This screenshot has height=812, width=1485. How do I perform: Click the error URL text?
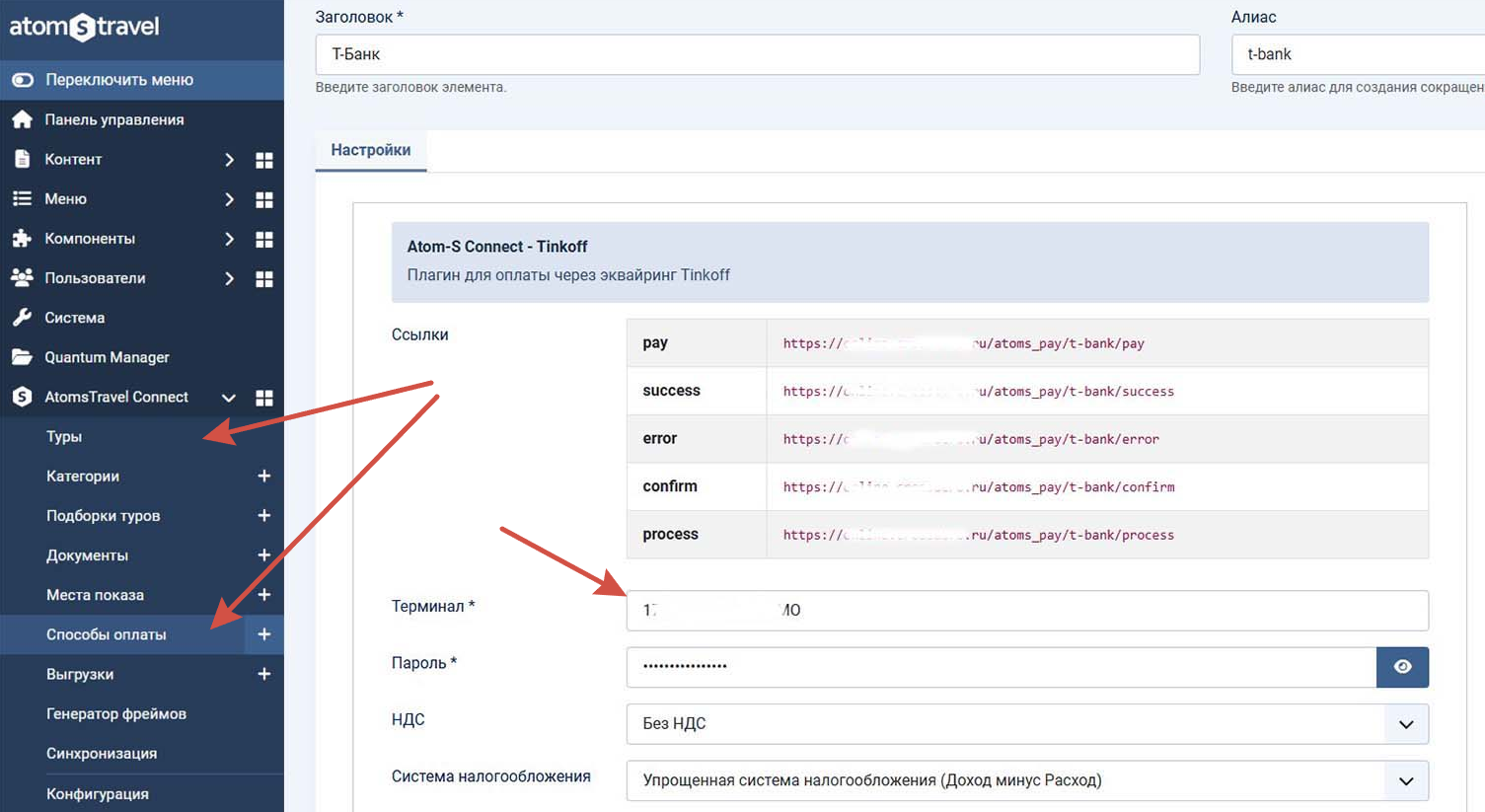coord(971,439)
